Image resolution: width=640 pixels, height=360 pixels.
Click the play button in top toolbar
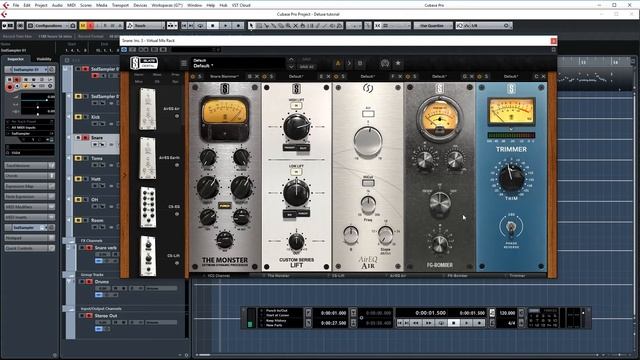click(225, 25)
